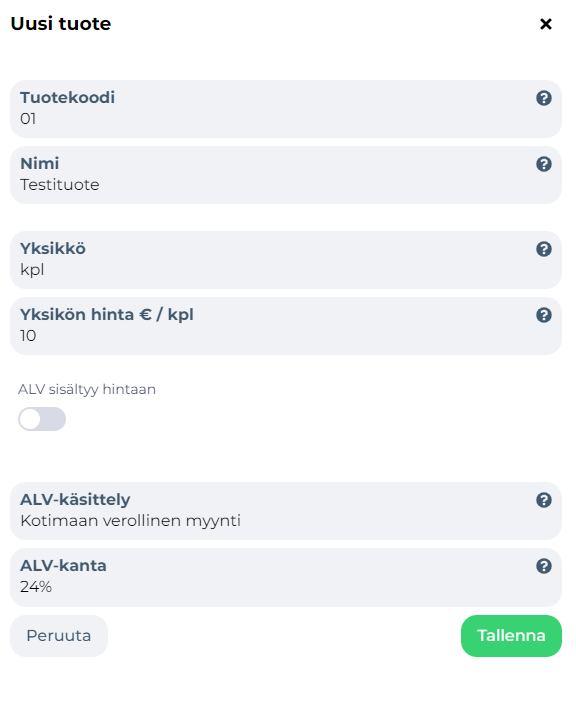Save product with Tallenna button
The width and height of the screenshot is (576, 704).
pos(511,636)
